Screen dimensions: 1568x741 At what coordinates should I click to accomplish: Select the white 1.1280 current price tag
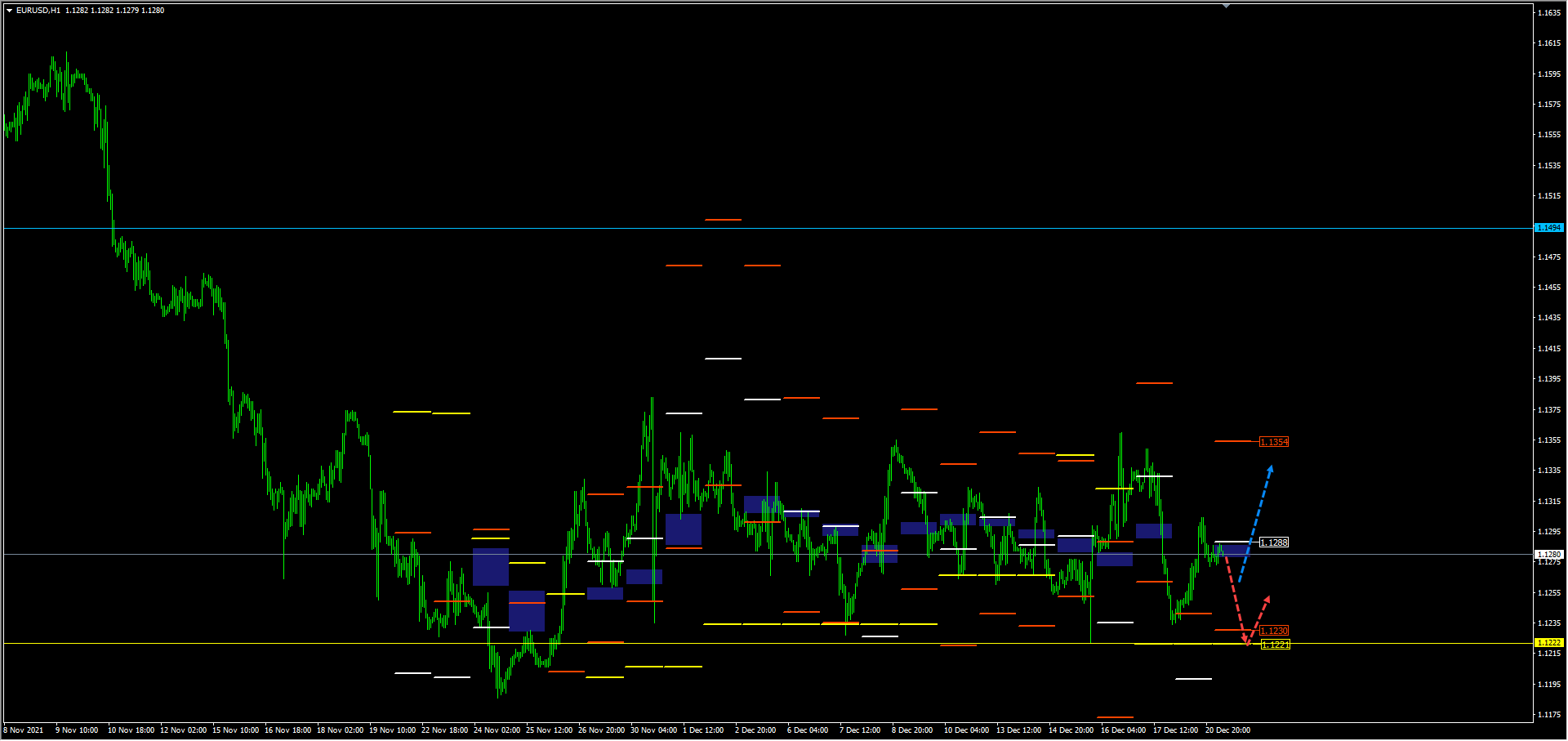[x=1548, y=554]
